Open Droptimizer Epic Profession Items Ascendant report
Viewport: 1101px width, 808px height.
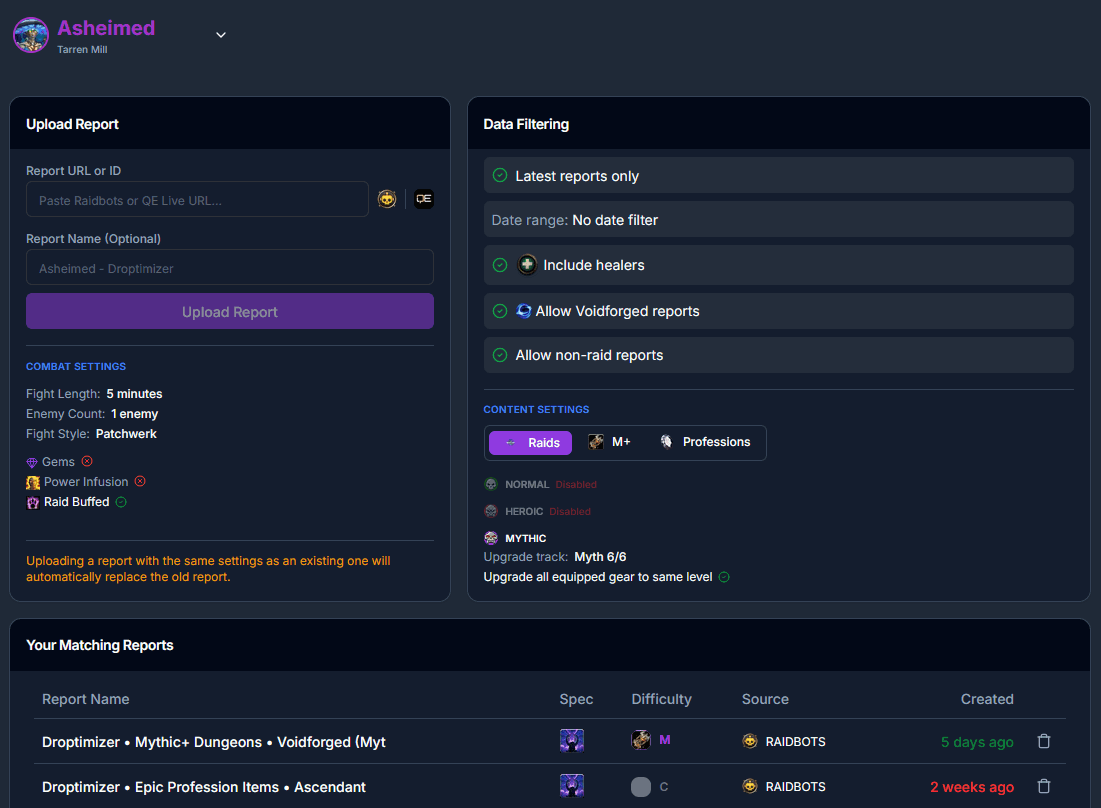pyautogui.click(x=204, y=787)
